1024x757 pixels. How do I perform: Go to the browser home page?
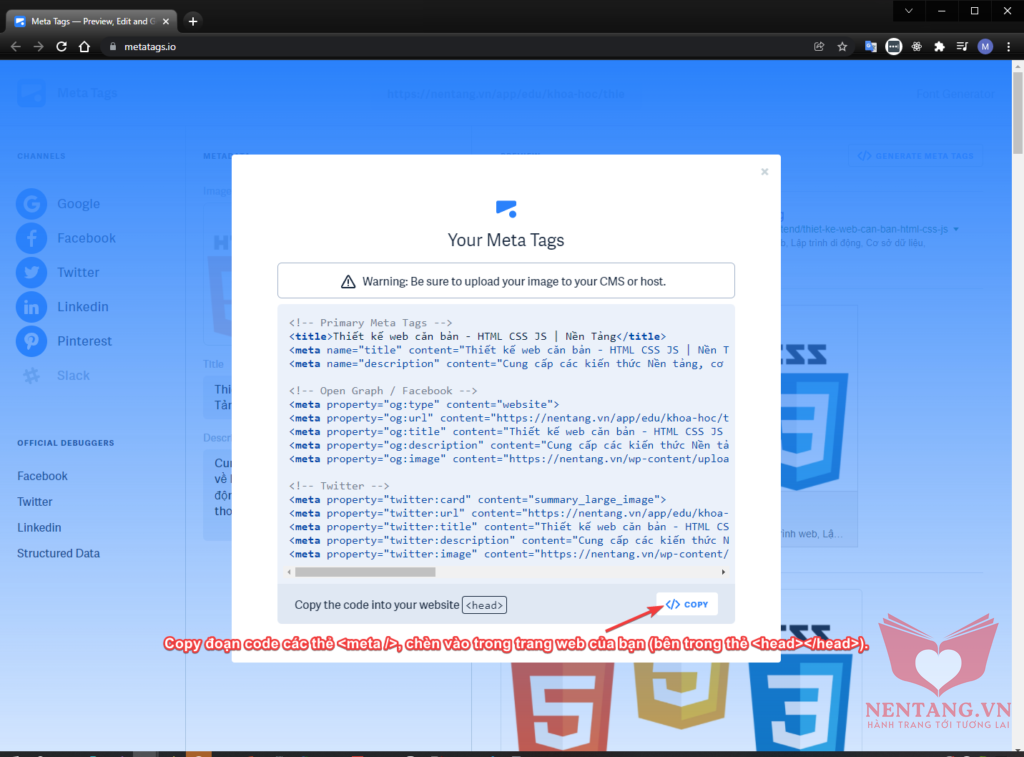(x=85, y=46)
